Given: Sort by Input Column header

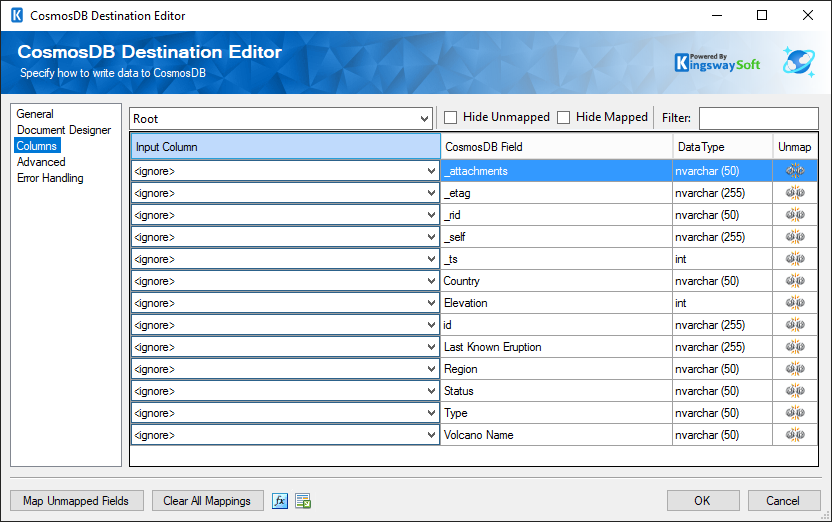Looking at the screenshot, I should [x=285, y=146].
